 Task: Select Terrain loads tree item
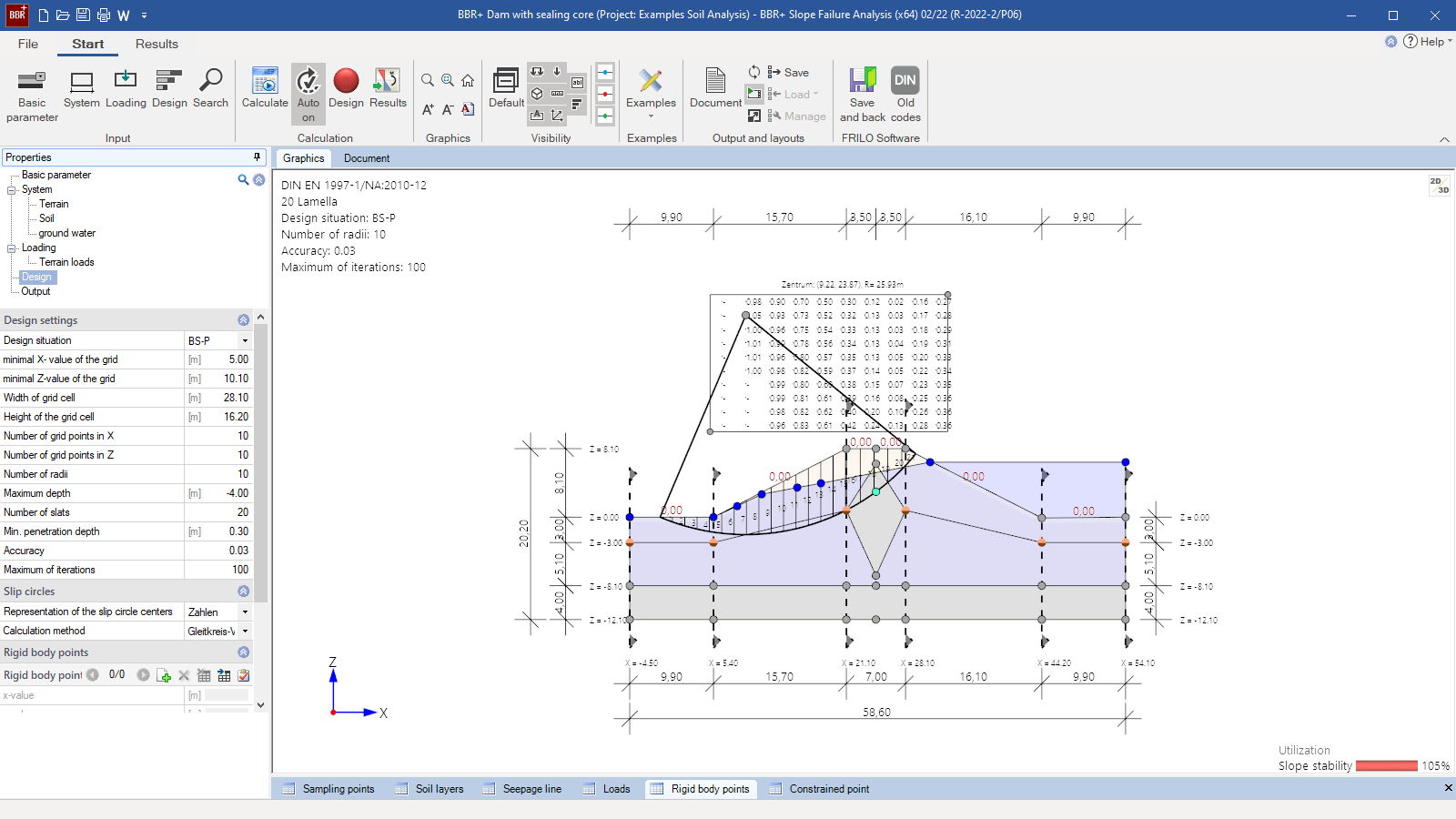pos(66,262)
